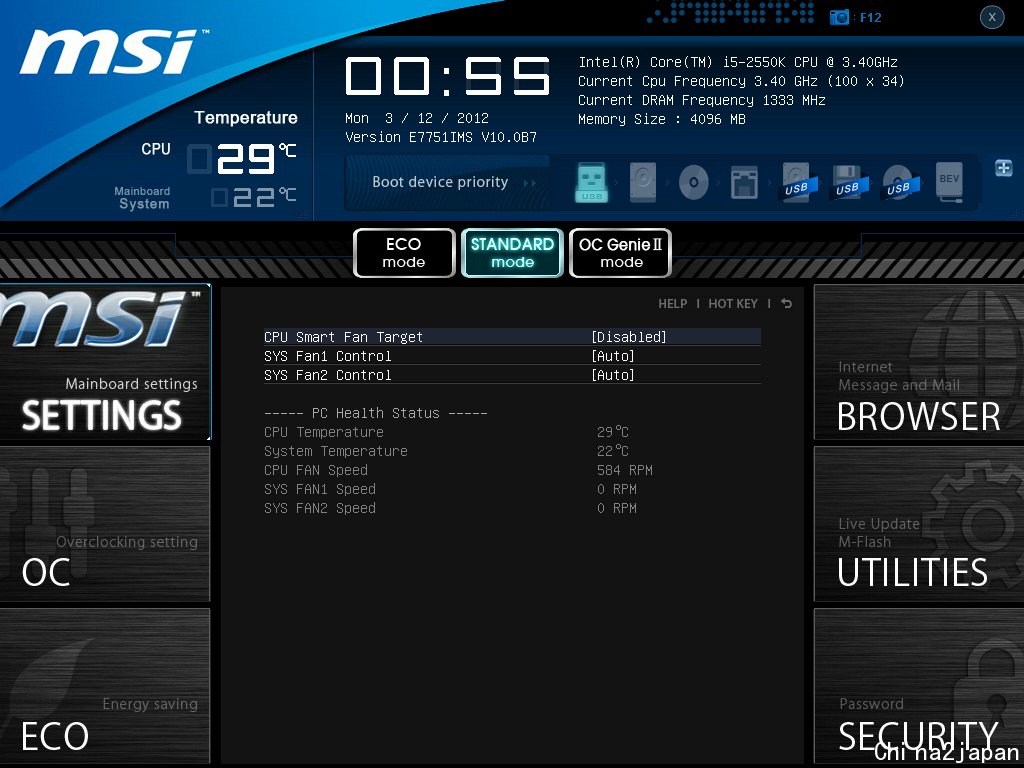Click the 00:55 clock display
Viewport: 1024px width, 768px height.
(x=447, y=76)
